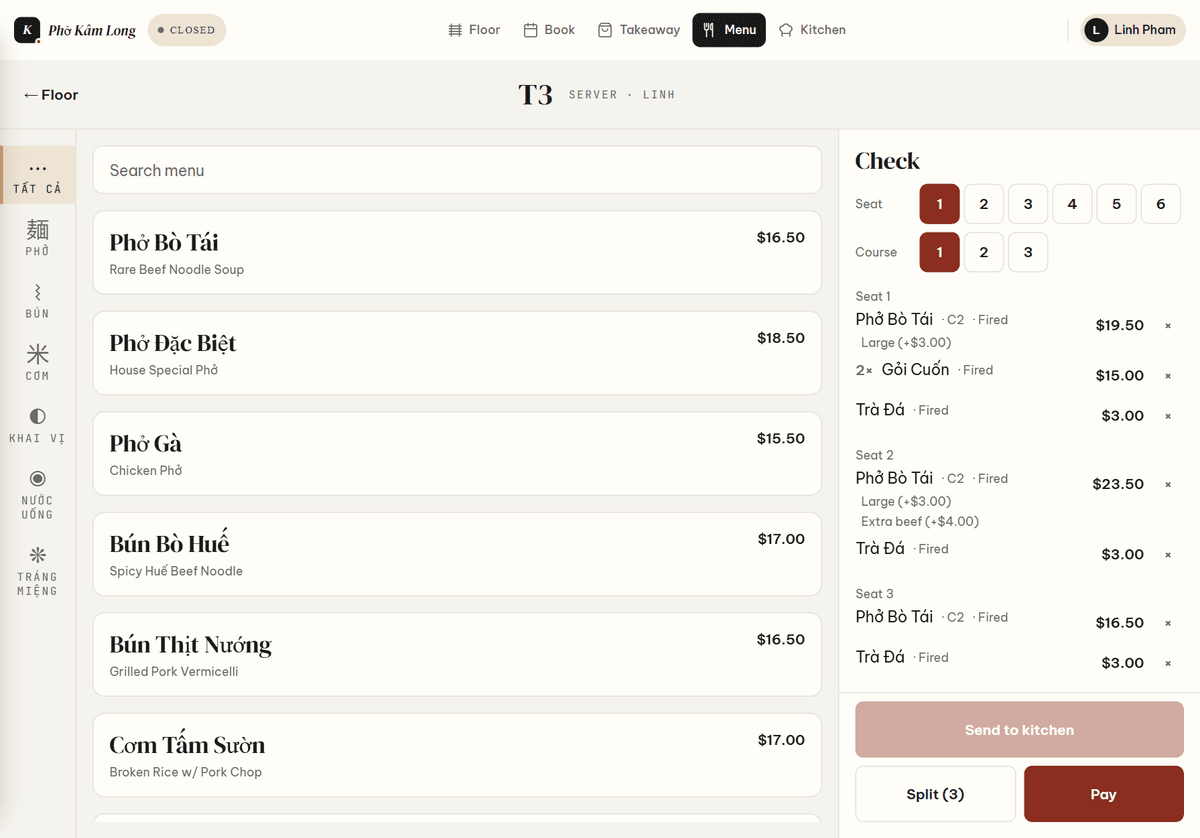Viewport: 1200px width, 838px height.
Task: Remove Seat 3 Phở Bò Tái item
Action: click(1168, 623)
